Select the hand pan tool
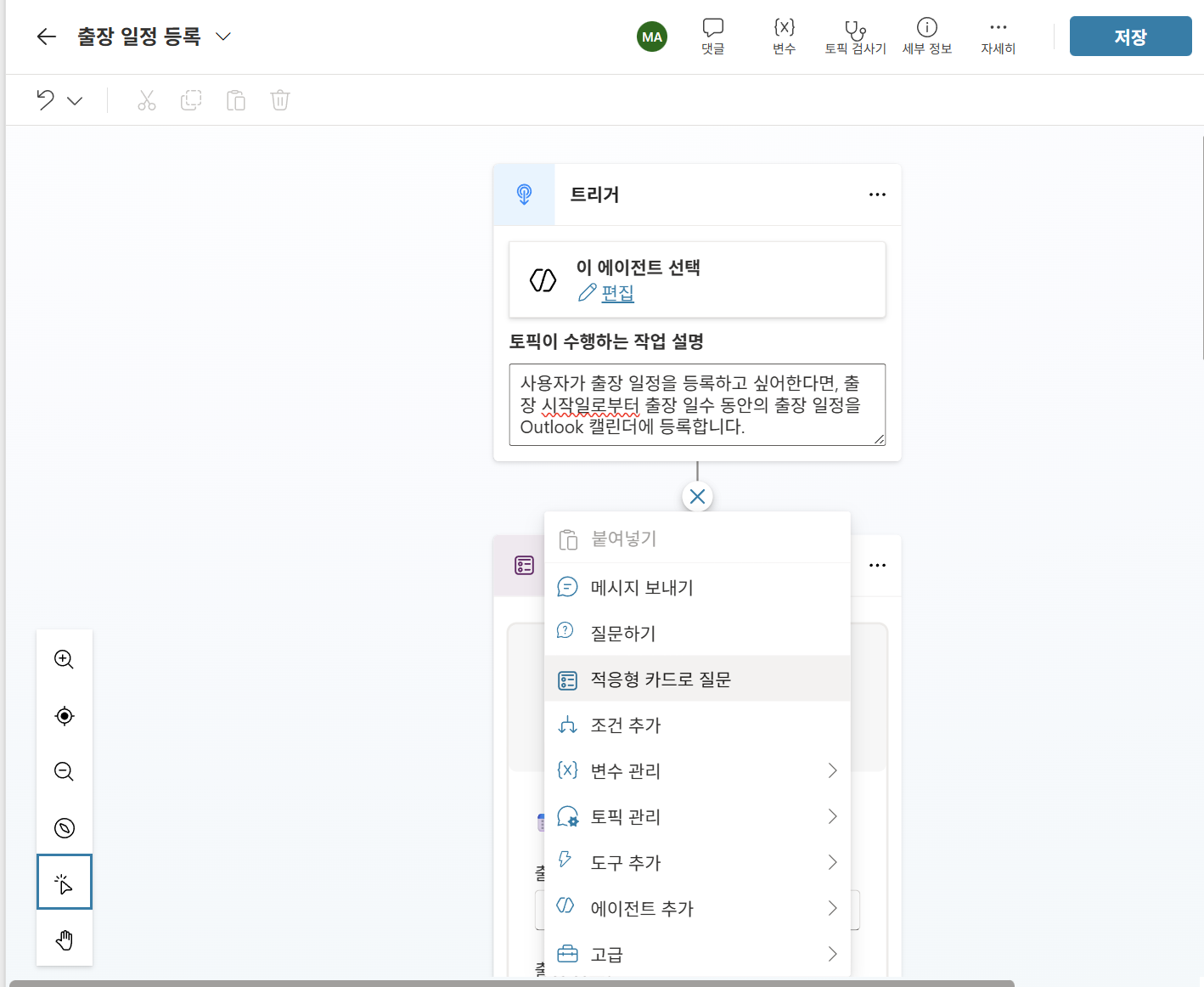The width and height of the screenshot is (1204, 987). (65, 939)
